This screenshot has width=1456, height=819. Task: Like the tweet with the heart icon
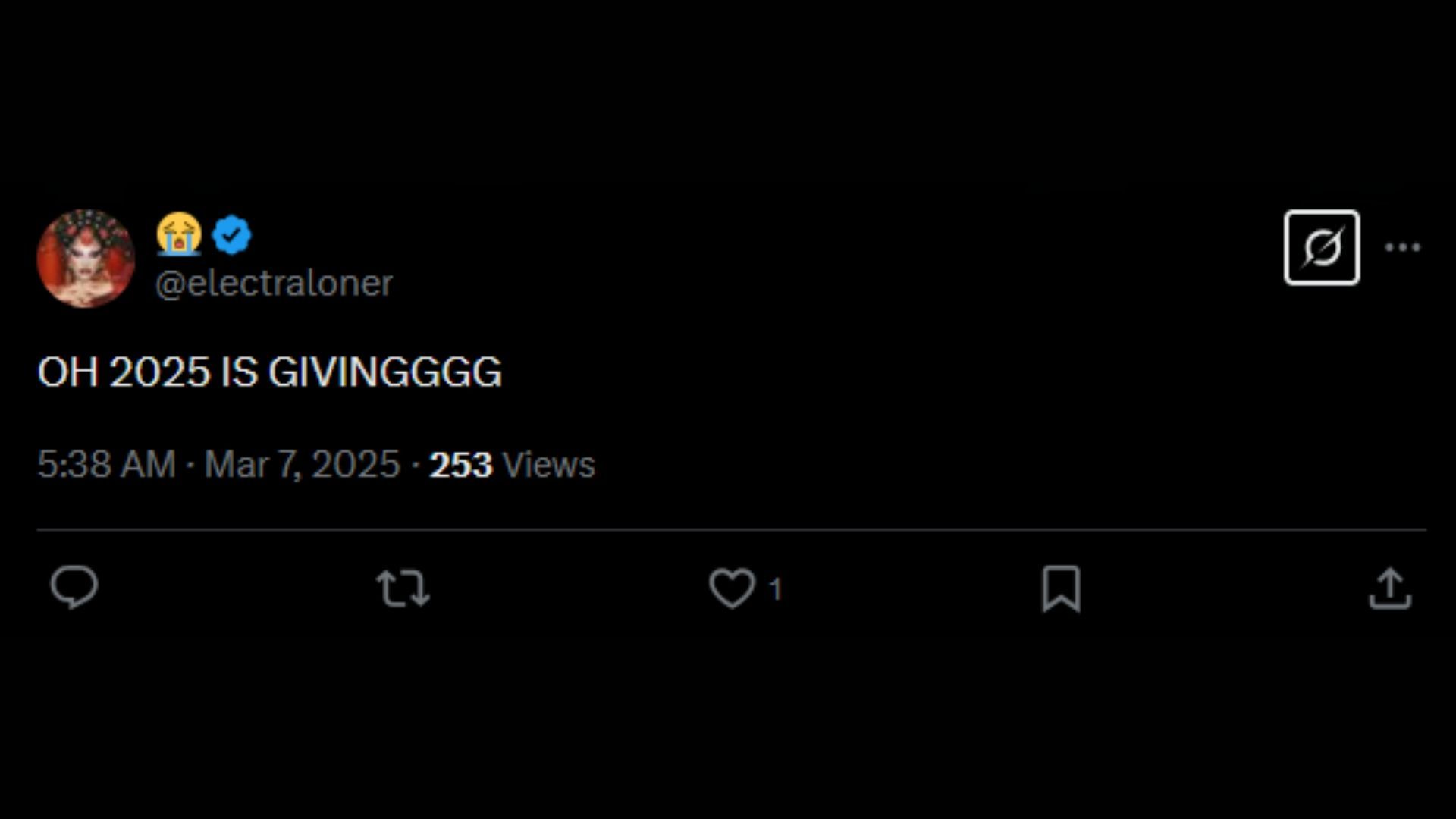(732, 588)
